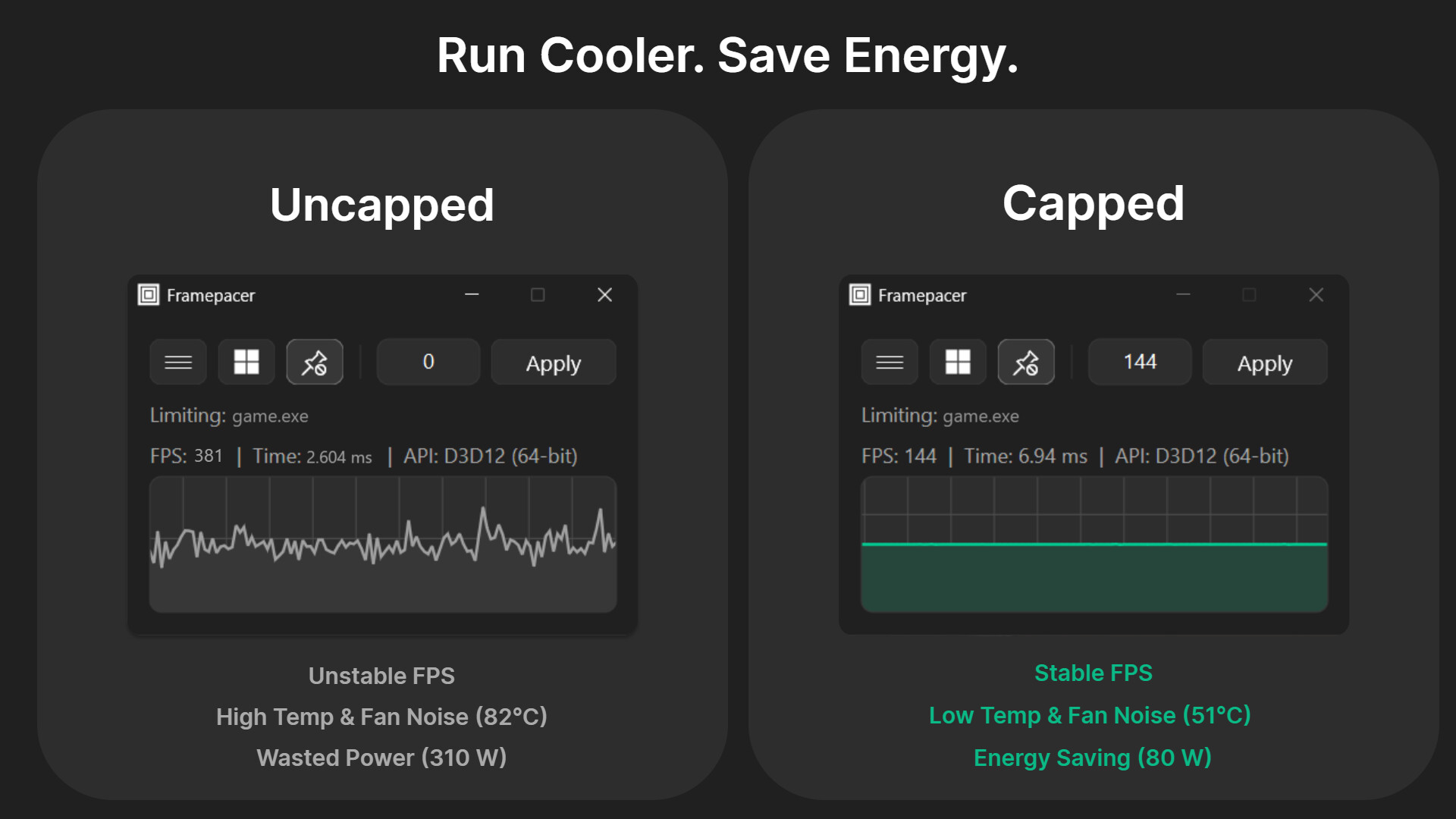Open hamburger menu in Uncapped Framepacer window
Viewport: 1456px width, 819px height.
click(178, 362)
